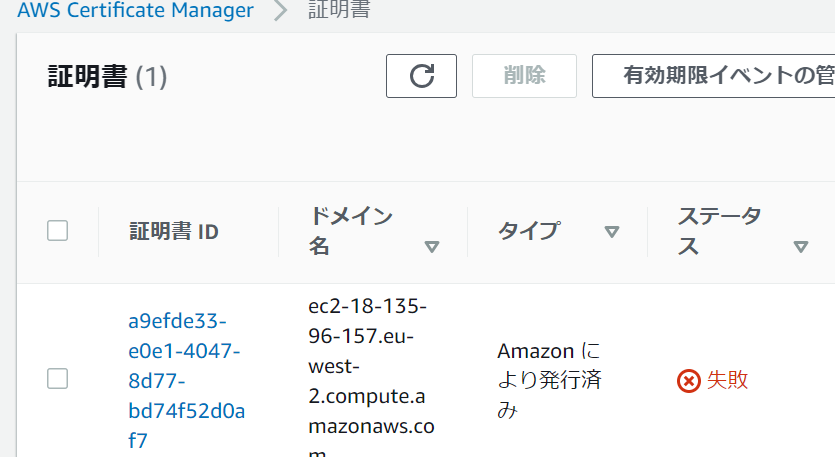The width and height of the screenshot is (835, 457).
Task: Click the breadcrumb chevron separator icon
Action: click(280, 11)
